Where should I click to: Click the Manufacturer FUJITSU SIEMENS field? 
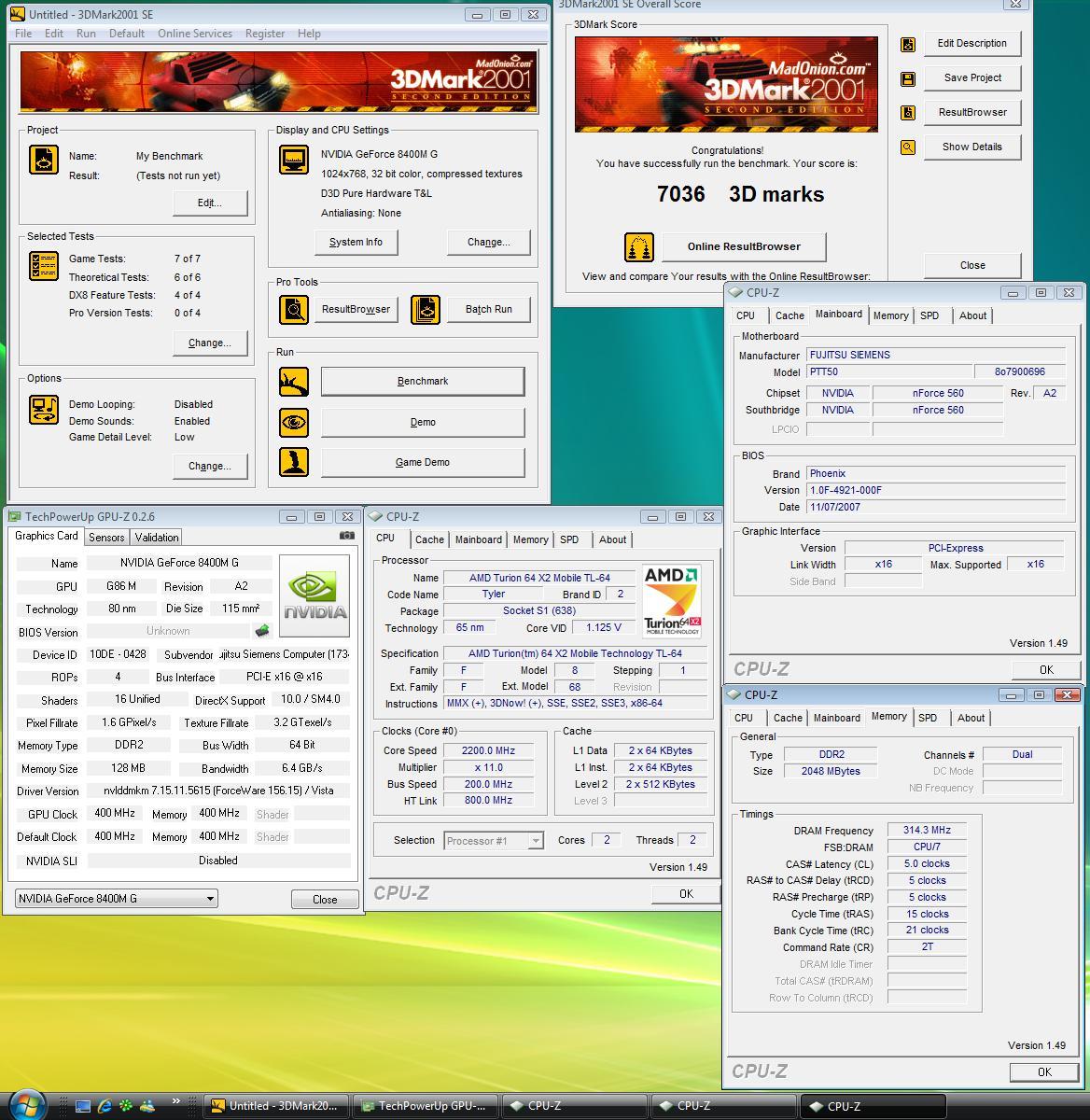pos(936,355)
